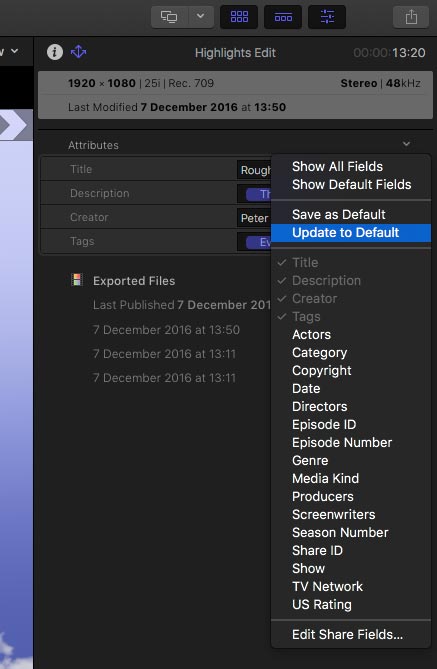Click the Title input field
This screenshot has width=437, height=669.
254,170
